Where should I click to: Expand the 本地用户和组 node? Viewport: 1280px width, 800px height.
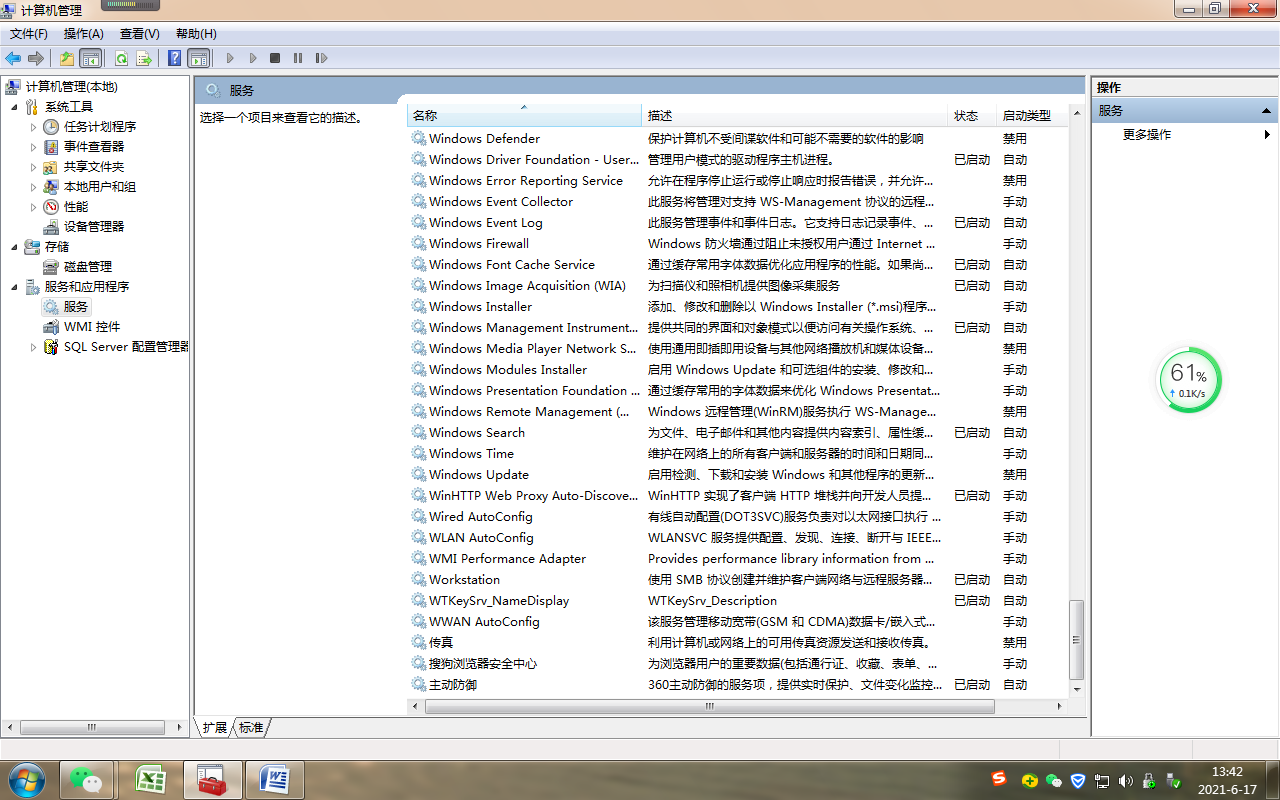33,187
